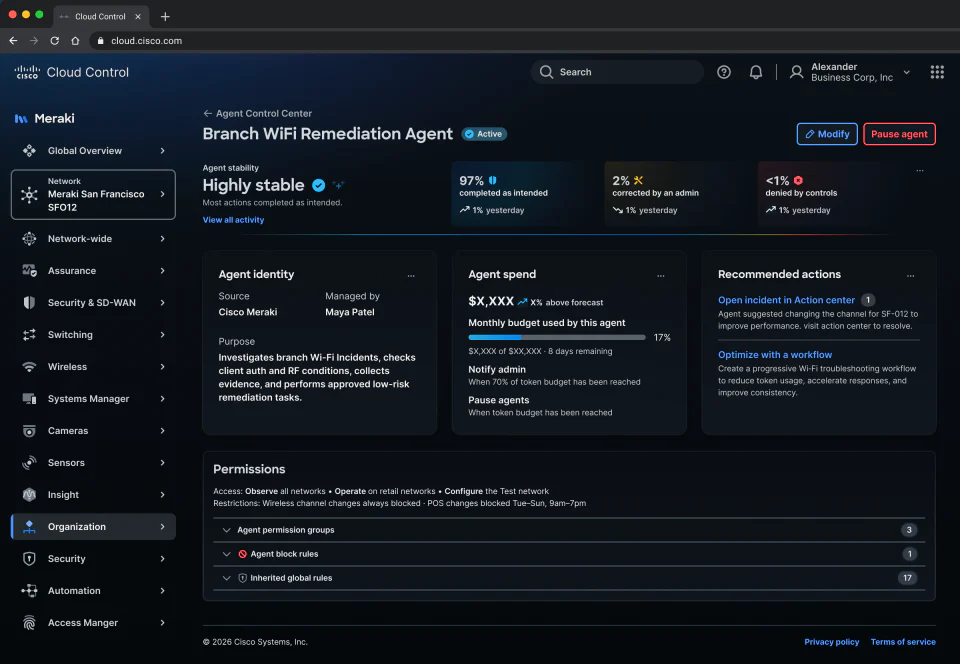Click the Active status badge
The width and height of the screenshot is (960, 664).
484,134
